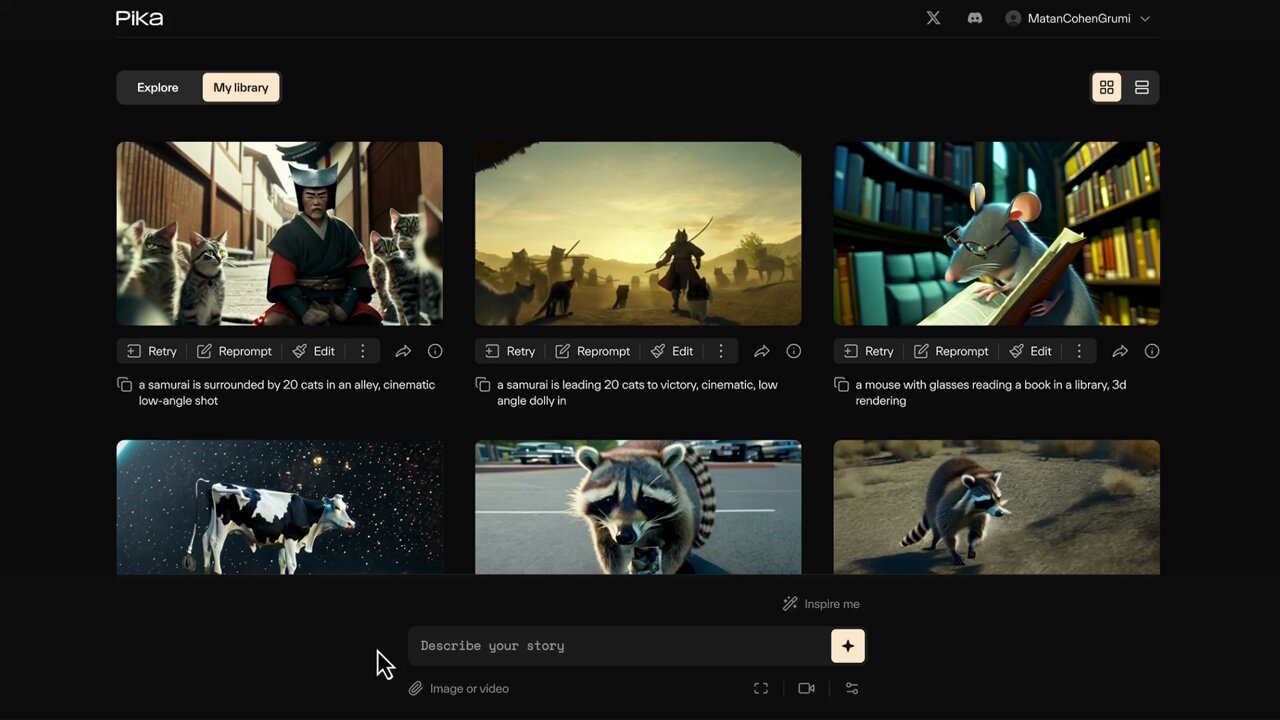
Task: Expand the MatanCohenGrumi account dropdown arrow
Action: coord(1145,19)
